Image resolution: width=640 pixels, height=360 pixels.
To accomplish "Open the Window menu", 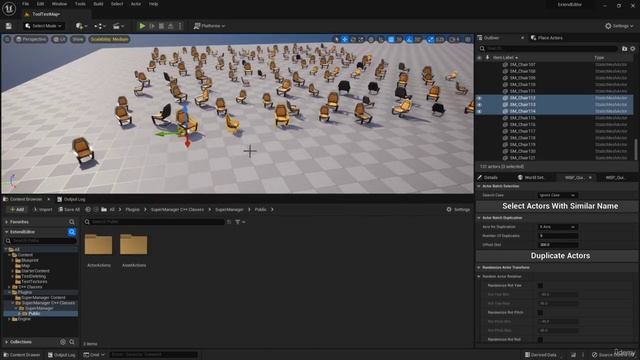I will [59, 4].
